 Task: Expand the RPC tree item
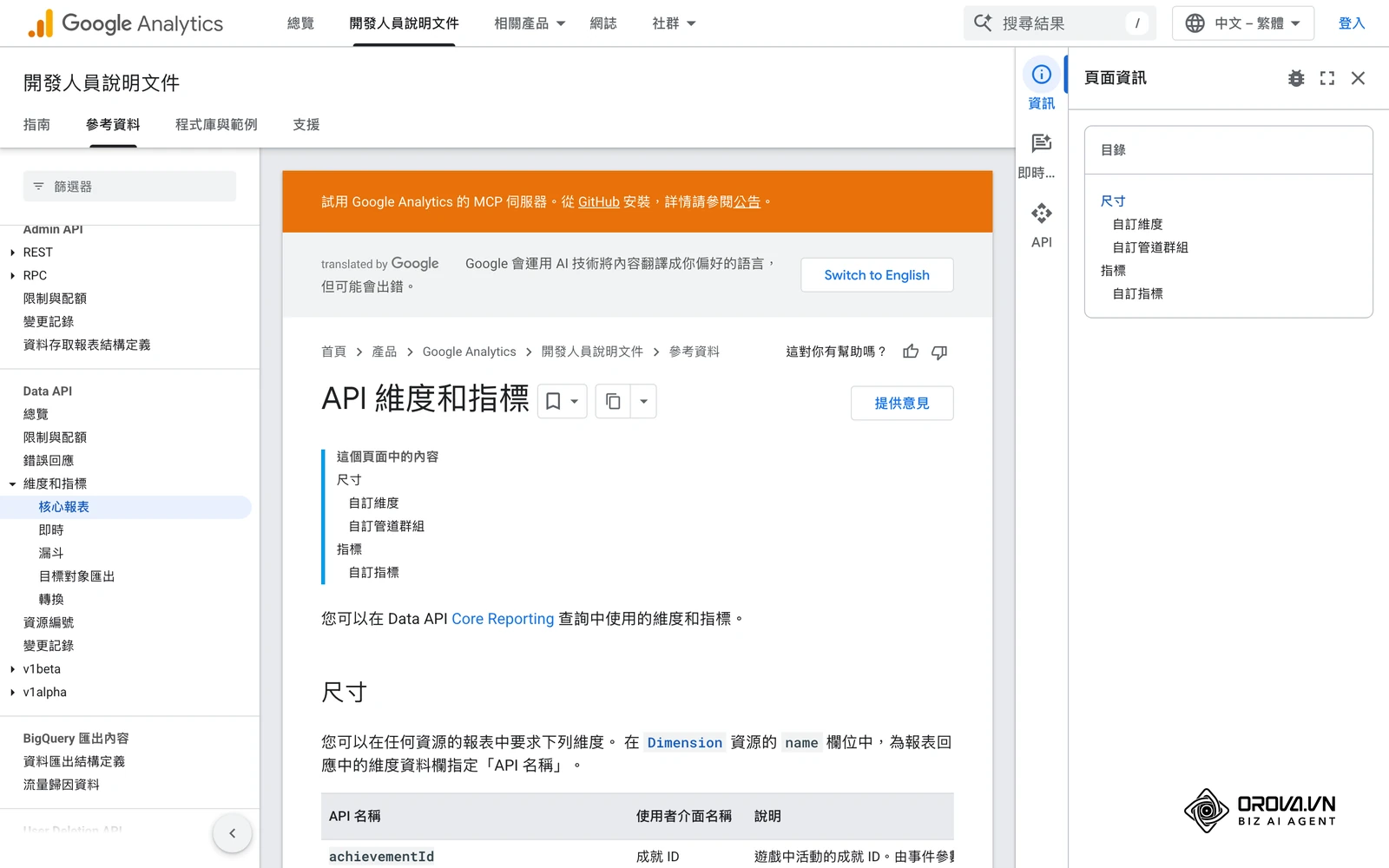point(13,276)
